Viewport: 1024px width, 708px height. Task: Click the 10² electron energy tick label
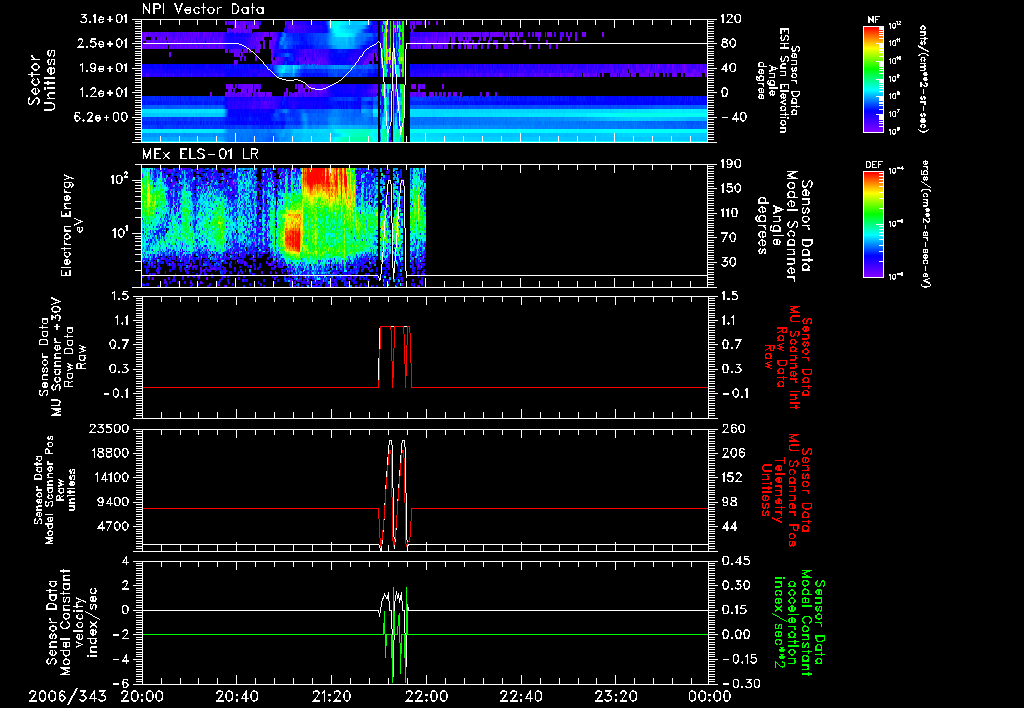pyautogui.click(x=118, y=178)
